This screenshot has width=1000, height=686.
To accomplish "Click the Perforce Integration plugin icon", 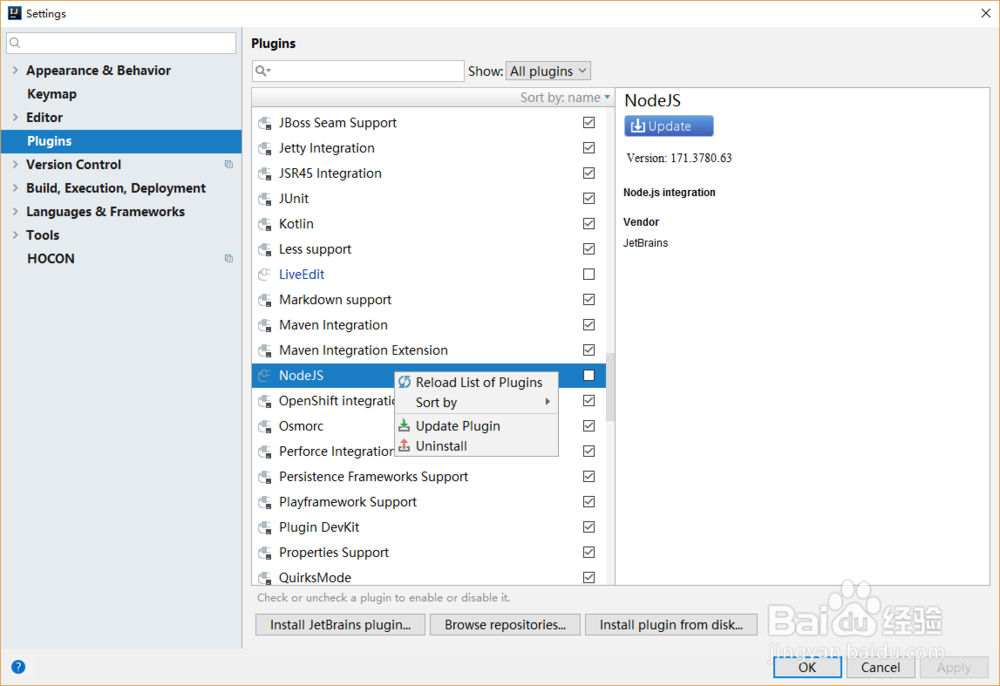I will point(265,451).
